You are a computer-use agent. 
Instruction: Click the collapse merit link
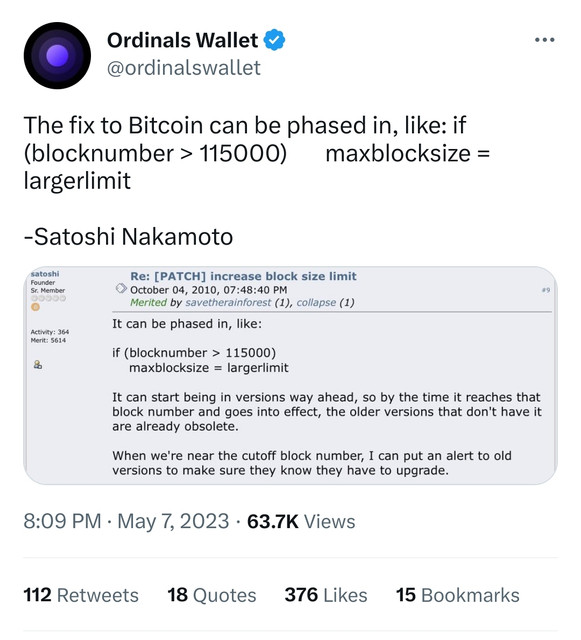coord(316,302)
